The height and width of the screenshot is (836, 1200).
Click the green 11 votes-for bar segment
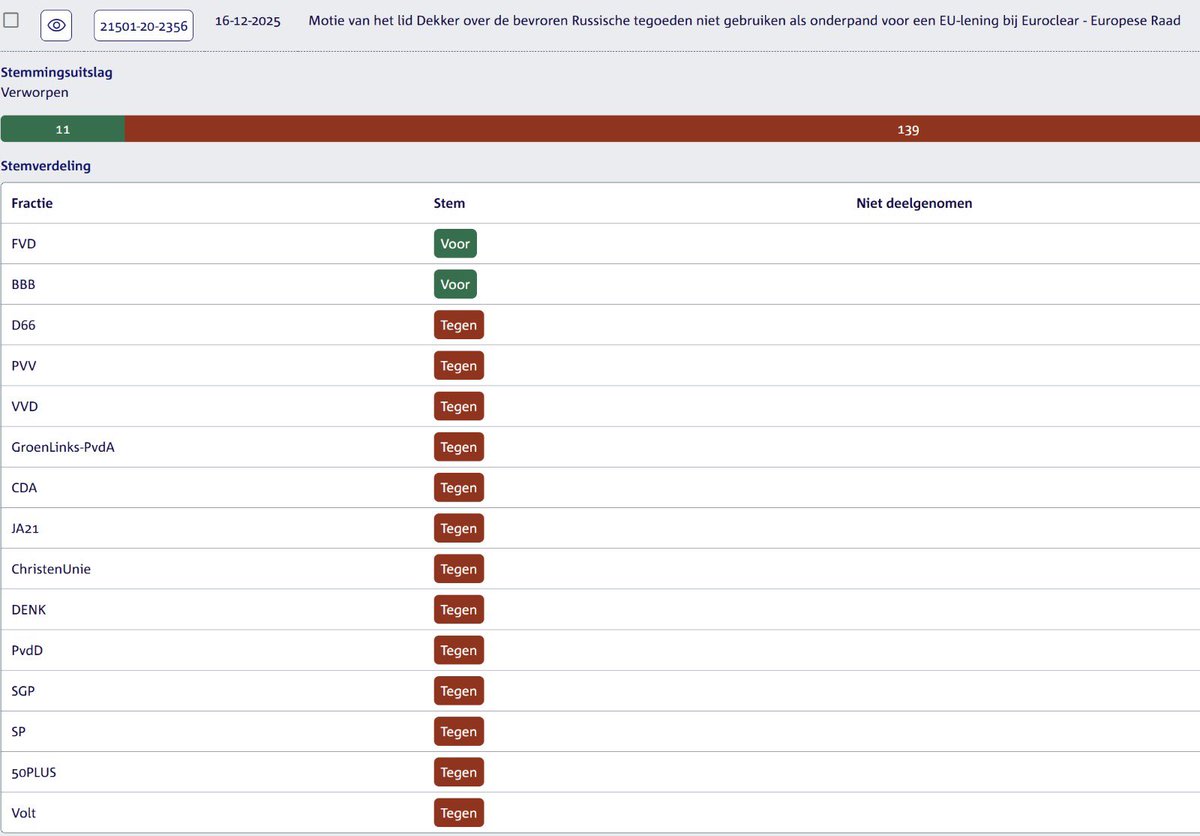click(63, 129)
